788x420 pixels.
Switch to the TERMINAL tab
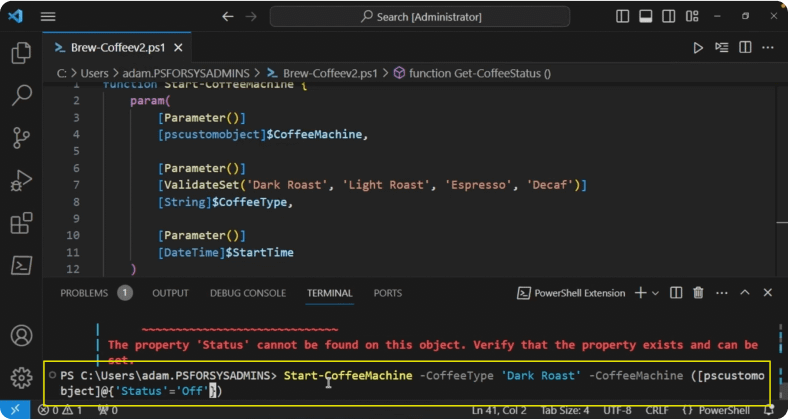coord(330,293)
